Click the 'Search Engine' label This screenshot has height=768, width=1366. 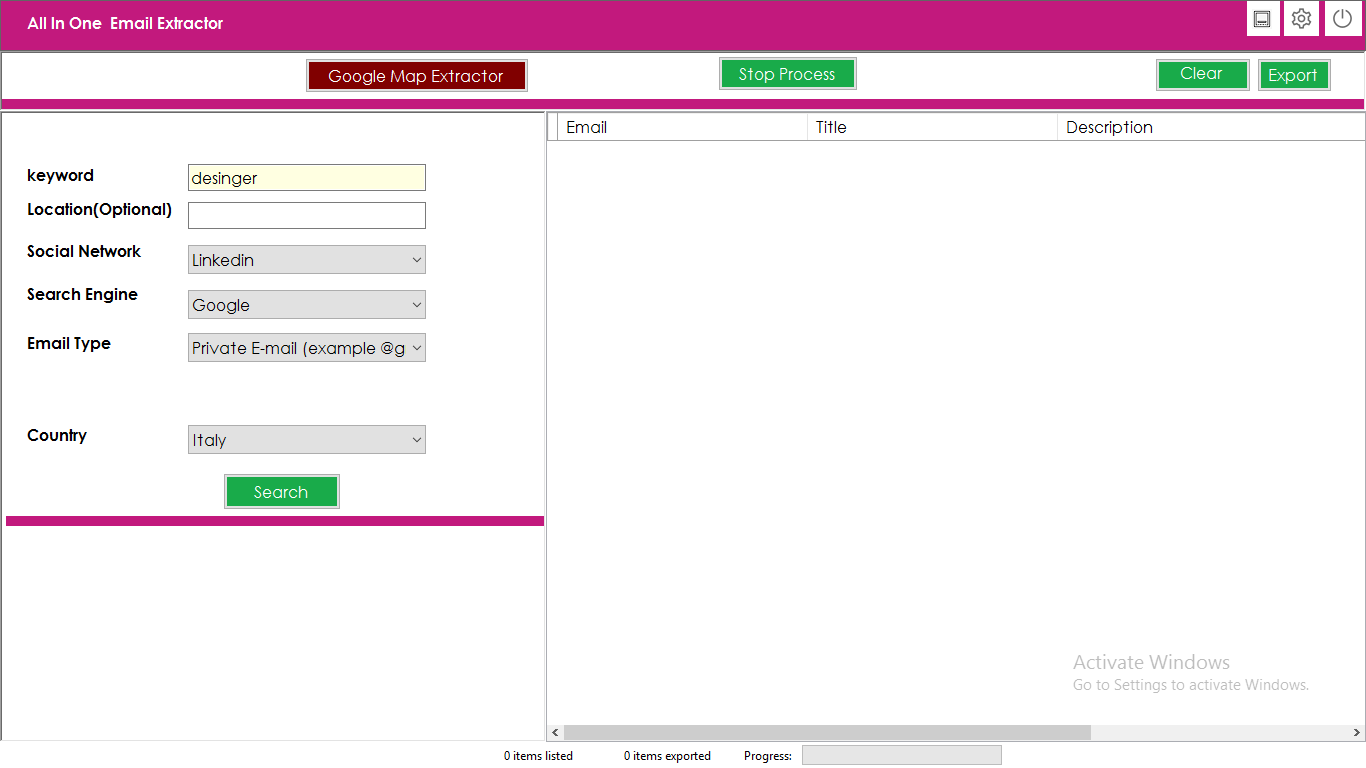coord(82,294)
